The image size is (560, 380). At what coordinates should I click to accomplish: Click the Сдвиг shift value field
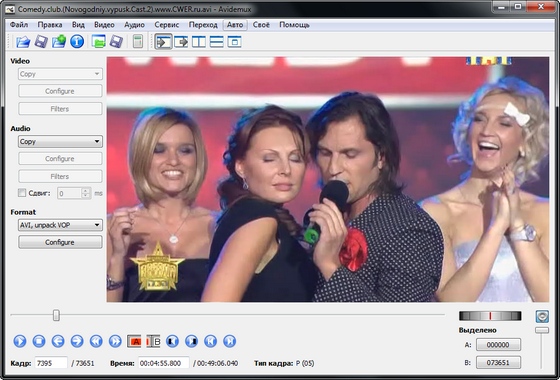point(70,194)
